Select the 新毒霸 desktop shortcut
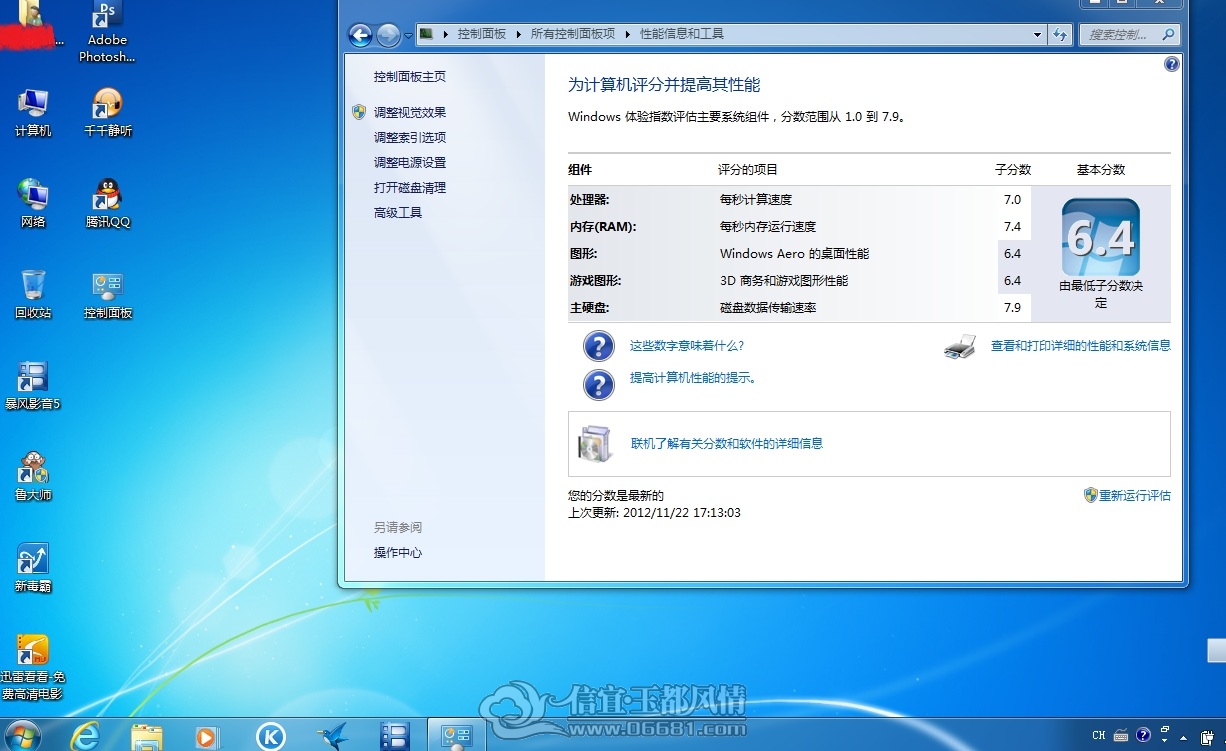 (x=33, y=568)
